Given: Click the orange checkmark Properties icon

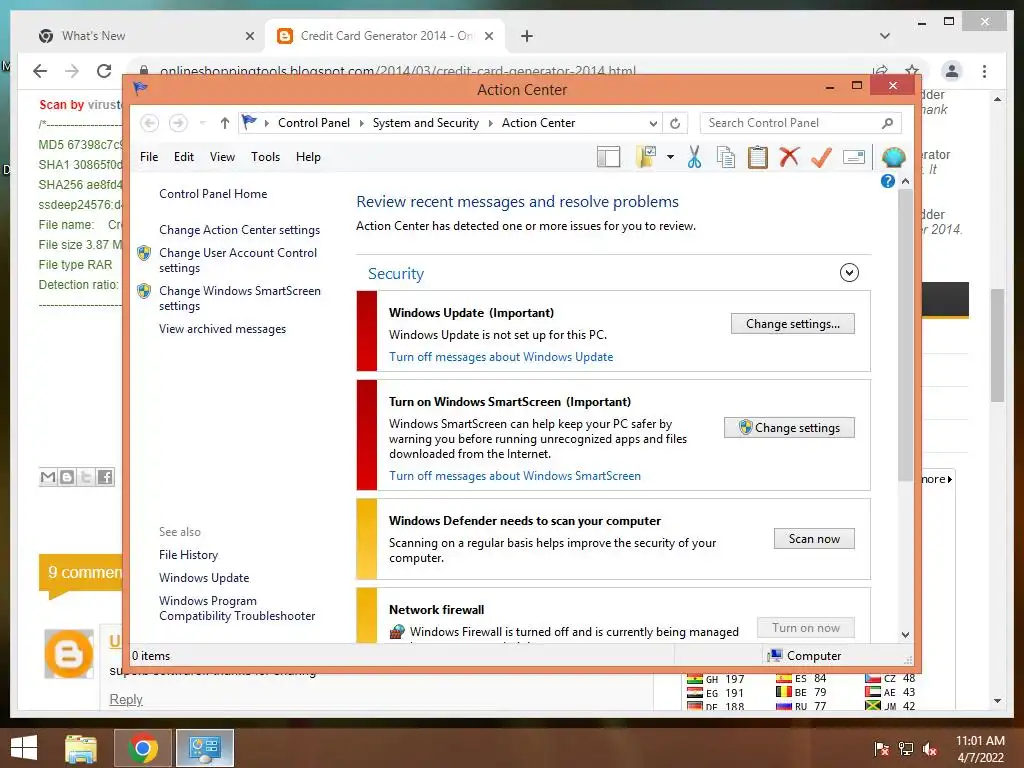Looking at the screenshot, I should coord(821,157).
